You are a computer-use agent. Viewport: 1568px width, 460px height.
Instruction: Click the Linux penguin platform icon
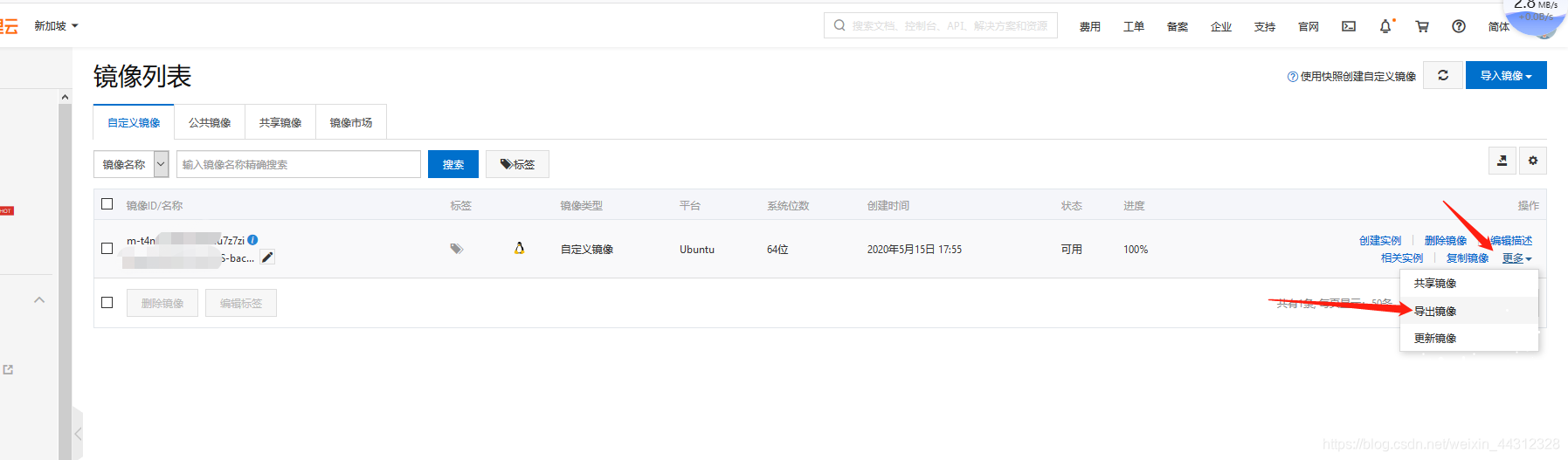519,249
